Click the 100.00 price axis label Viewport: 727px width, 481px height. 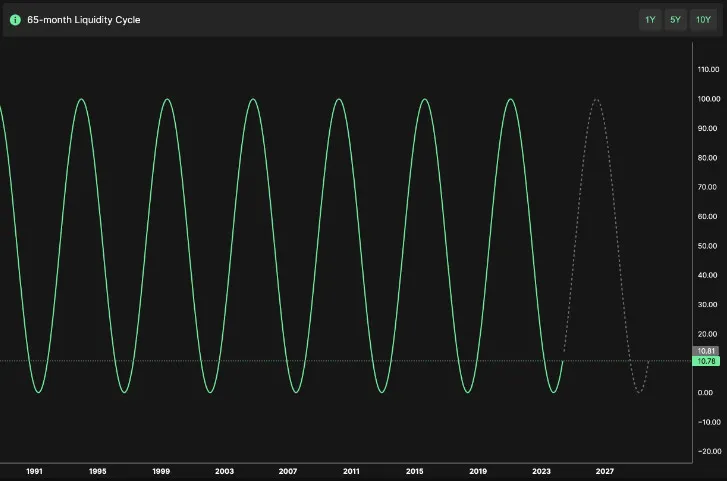click(x=709, y=99)
